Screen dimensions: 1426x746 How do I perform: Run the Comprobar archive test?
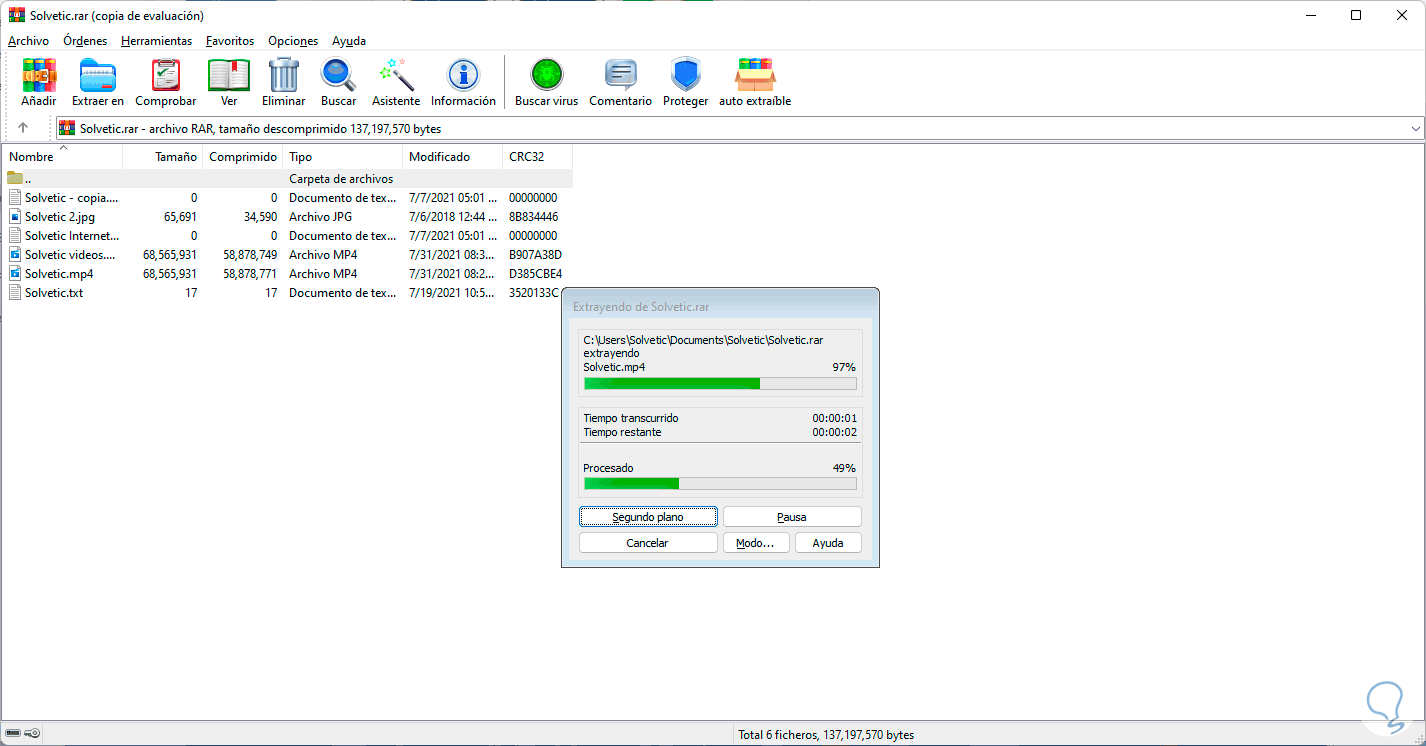point(166,76)
